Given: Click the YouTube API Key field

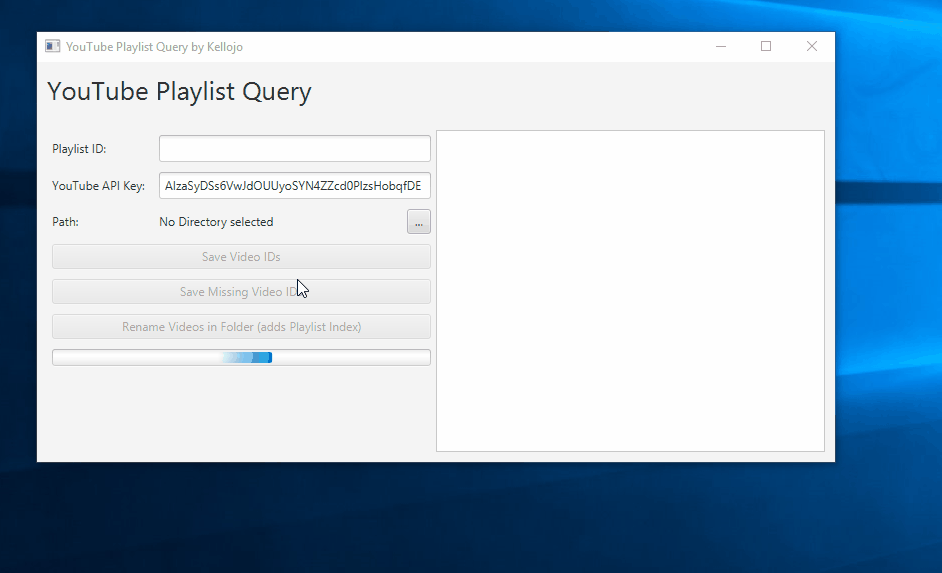Looking at the screenshot, I should coord(294,186).
